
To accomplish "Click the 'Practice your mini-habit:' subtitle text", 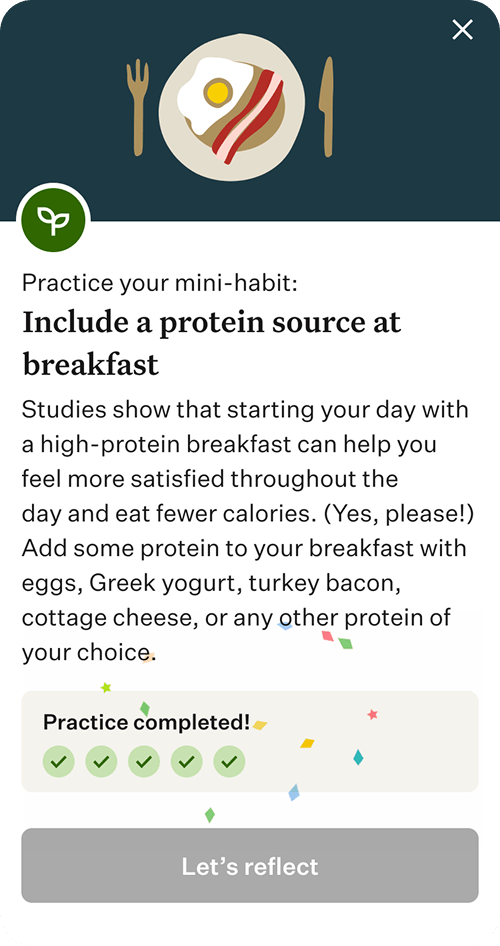I will pyautogui.click(x=160, y=282).
